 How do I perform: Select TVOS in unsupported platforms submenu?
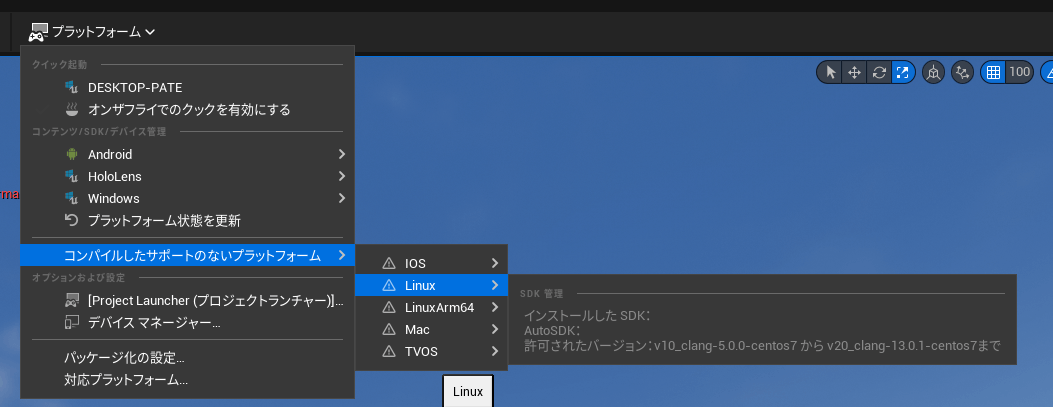point(431,351)
